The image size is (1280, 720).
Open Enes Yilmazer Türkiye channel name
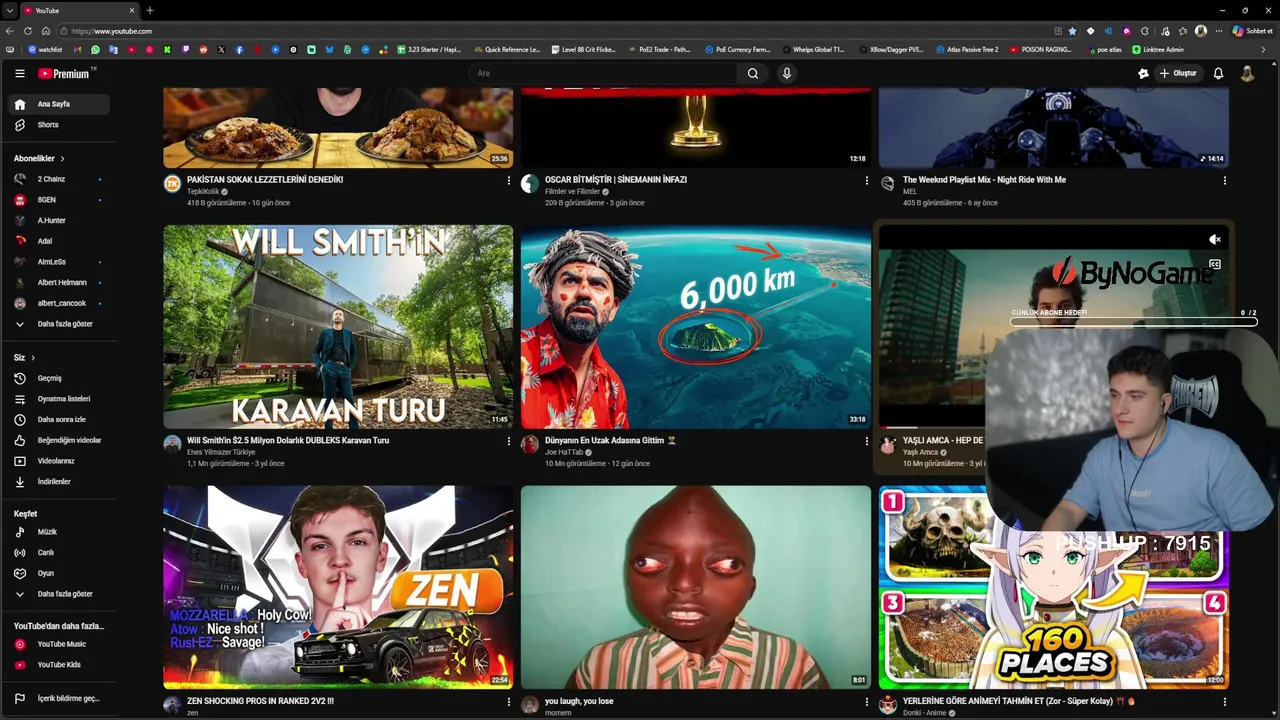pos(221,452)
